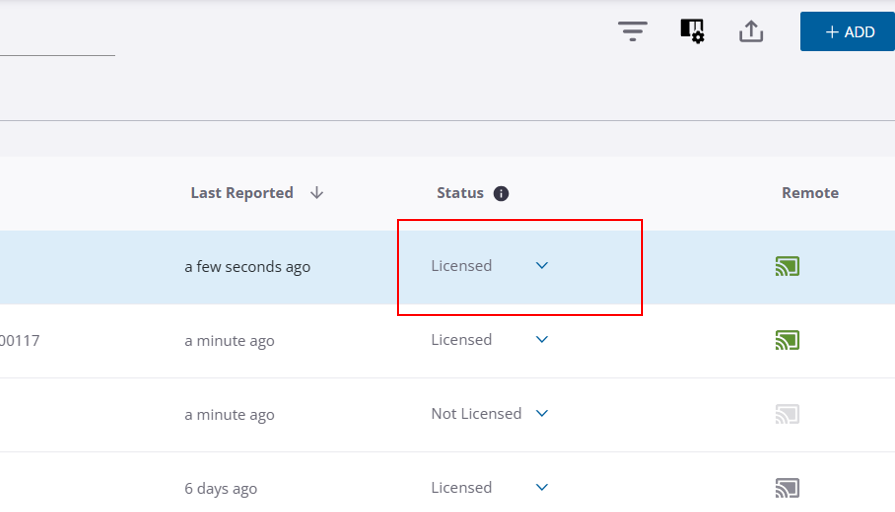Click the remote icon in the Not Licensed row
The width and height of the screenshot is (895, 512).
point(787,414)
